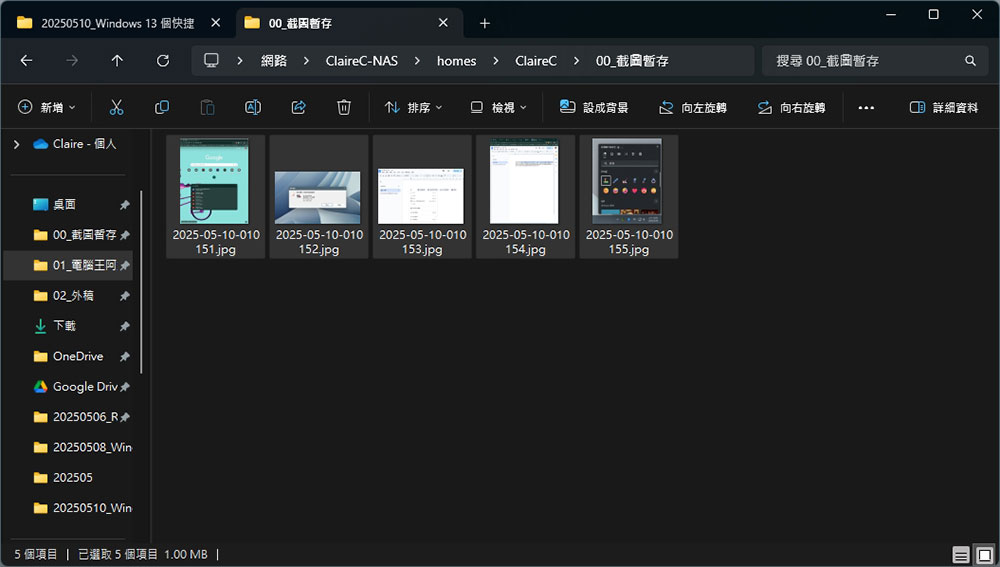Select thumbnail 2025-05-10-010154.jpg
The height and width of the screenshot is (567, 1000).
[526, 196]
